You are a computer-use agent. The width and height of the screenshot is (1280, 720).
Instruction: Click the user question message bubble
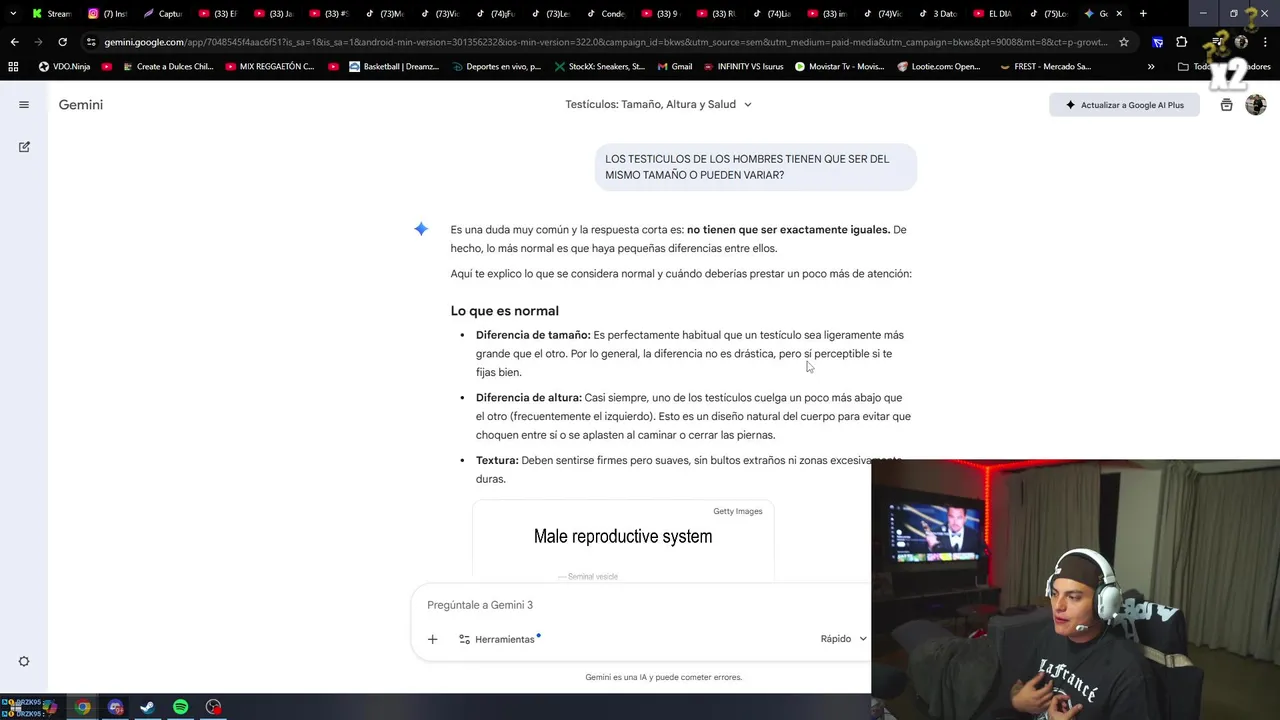pyautogui.click(x=756, y=167)
